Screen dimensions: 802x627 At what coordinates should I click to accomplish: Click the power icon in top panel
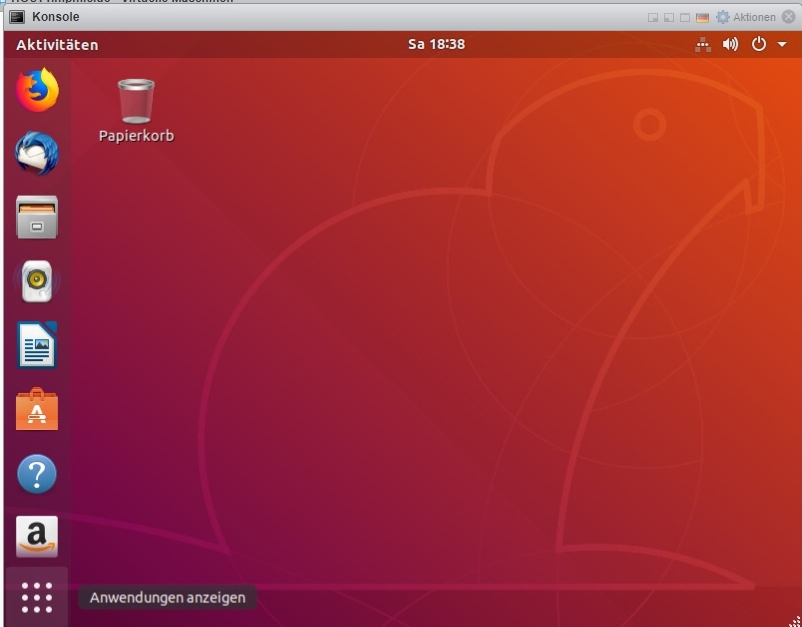point(759,44)
